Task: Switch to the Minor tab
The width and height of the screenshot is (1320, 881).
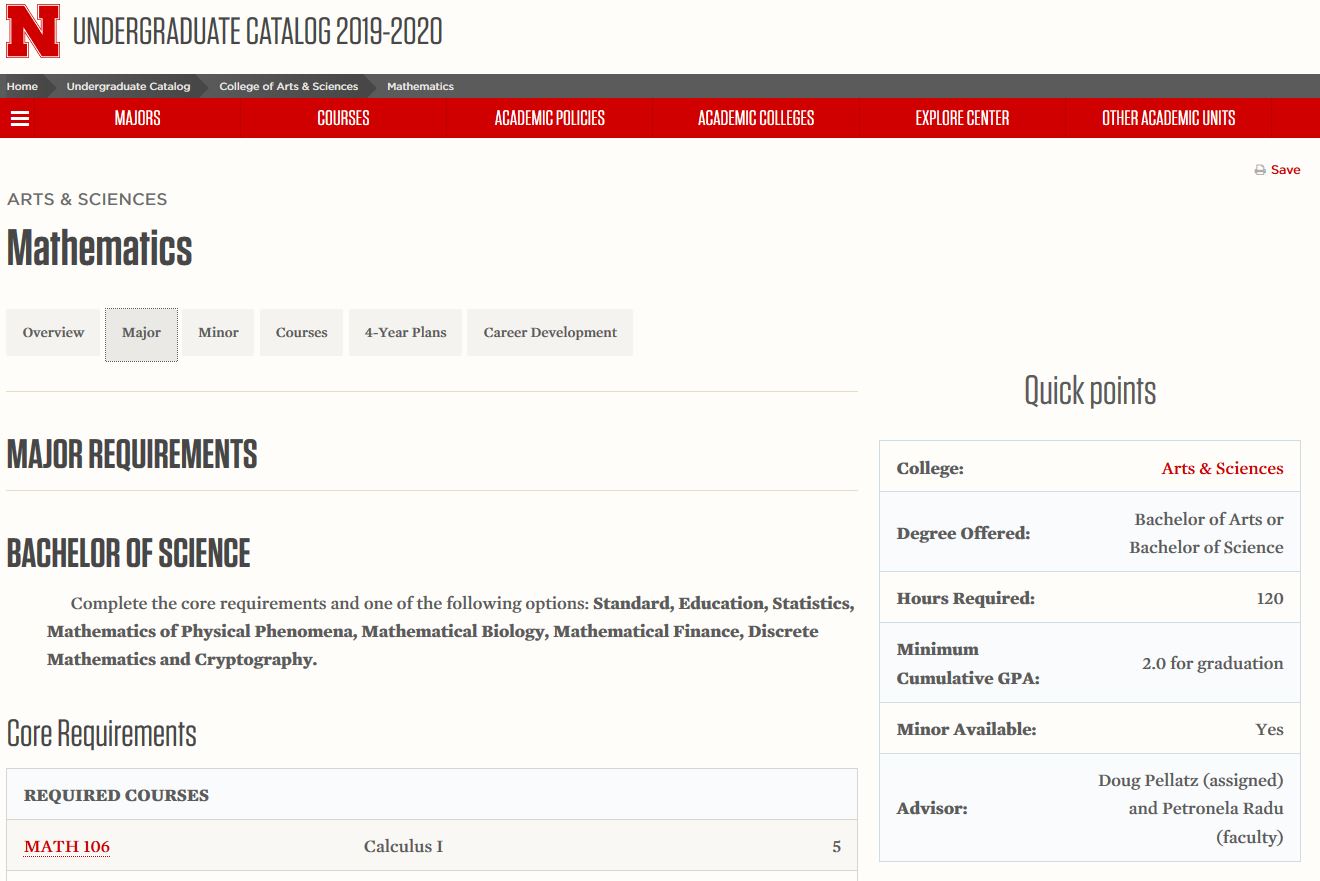Action: click(x=218, y=333)
